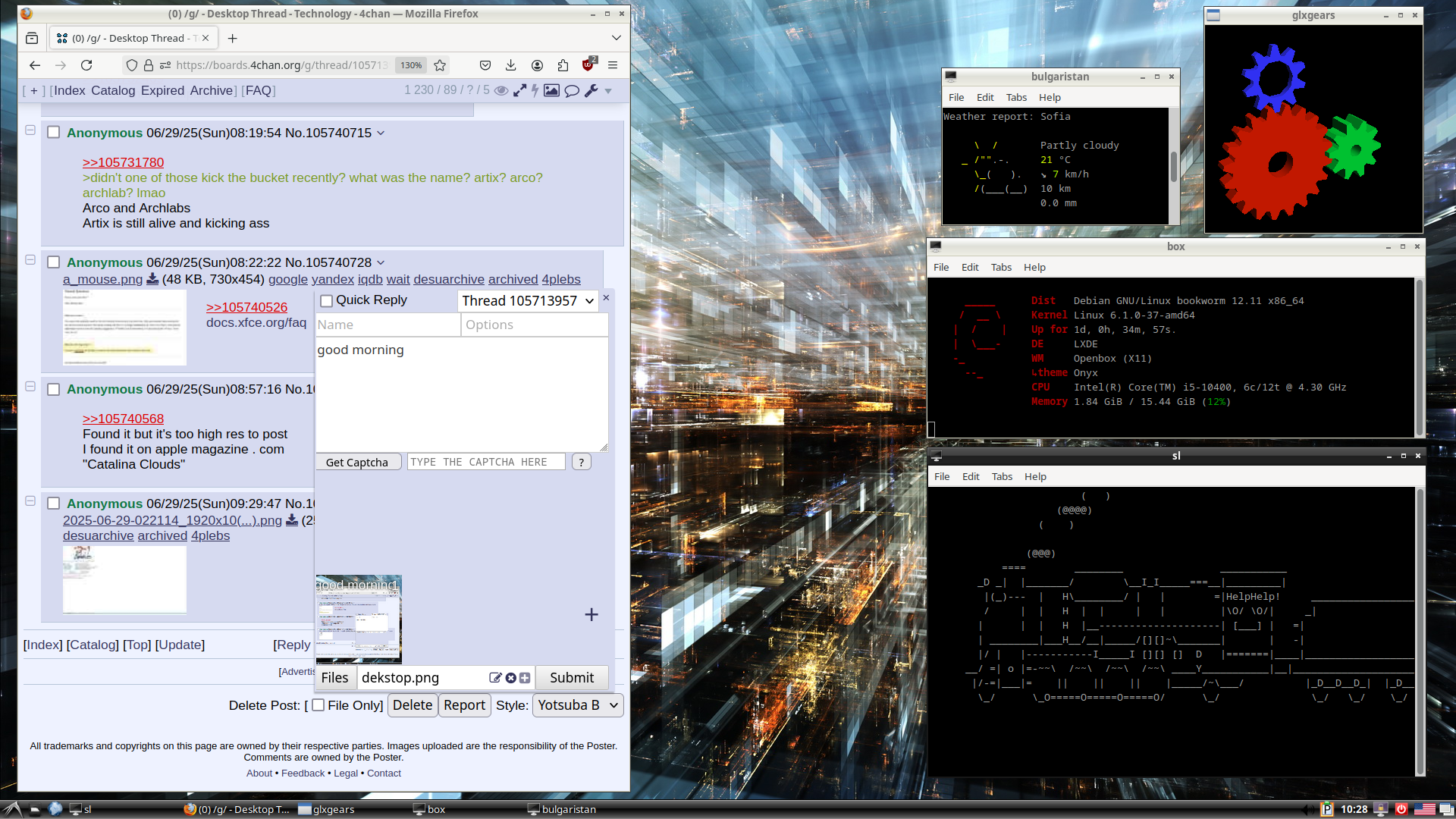Open the 4chan X gallery image icon
The height and width of the screenshot is (819, 1456).
551,90
